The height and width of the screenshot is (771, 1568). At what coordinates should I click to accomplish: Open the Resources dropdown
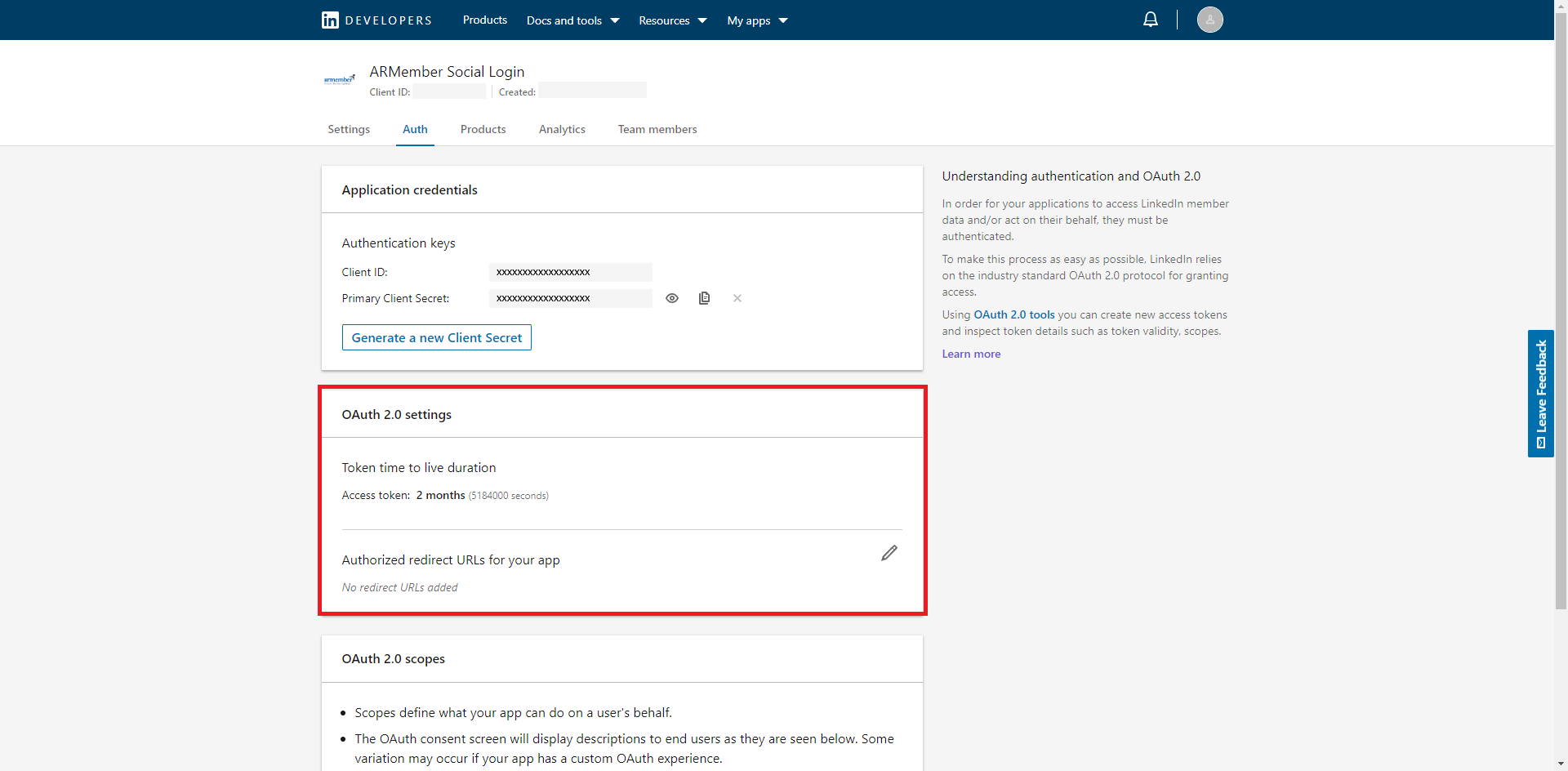coord(671,20)
